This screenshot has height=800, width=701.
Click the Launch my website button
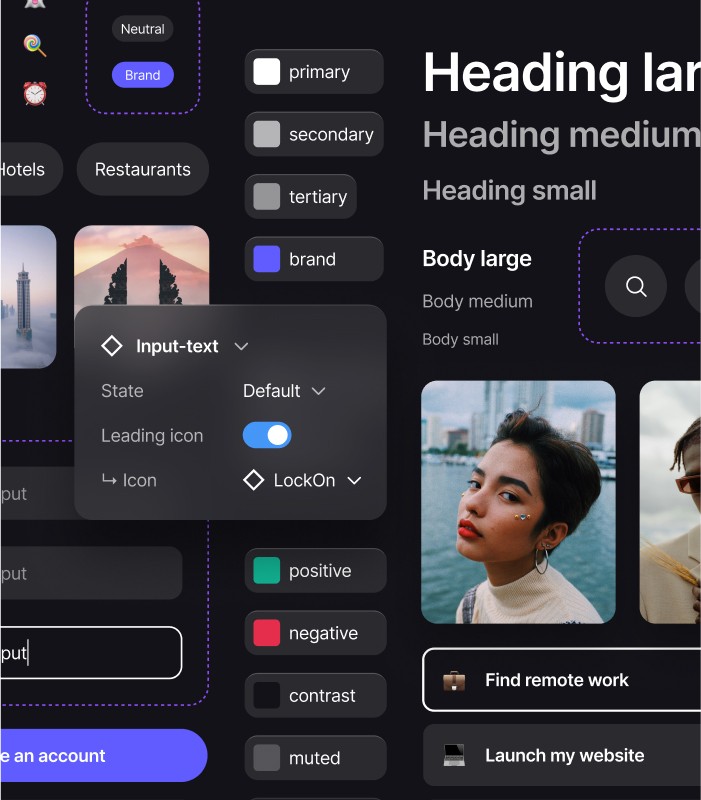pos(562,755)
